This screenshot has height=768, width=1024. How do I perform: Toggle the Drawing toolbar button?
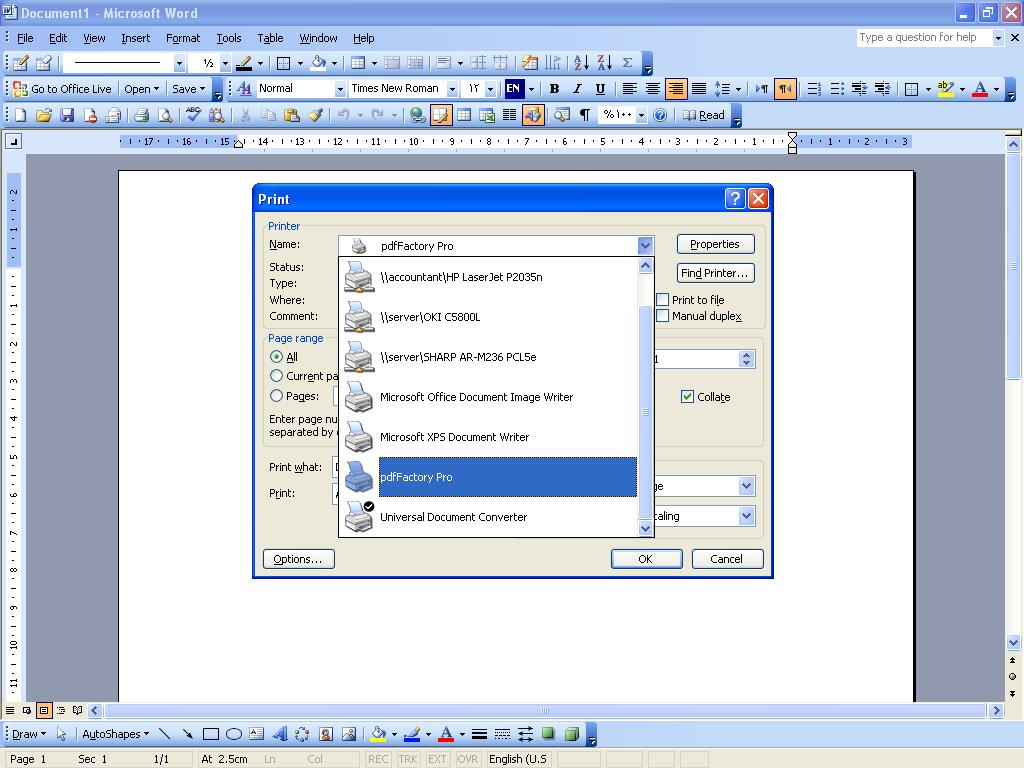[532, 116]
